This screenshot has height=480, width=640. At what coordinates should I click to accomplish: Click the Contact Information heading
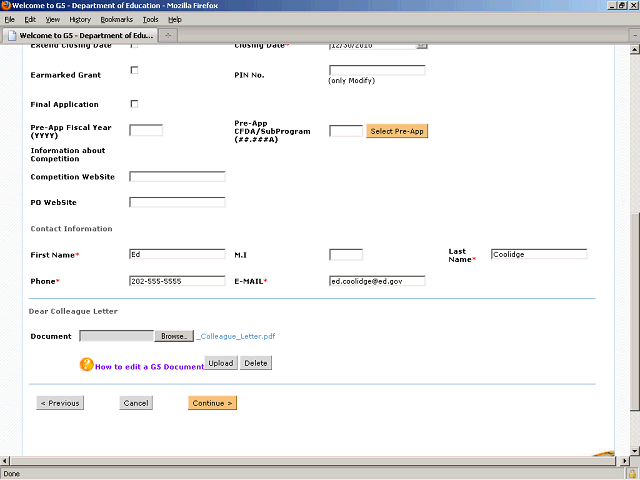tap(71, 229)
